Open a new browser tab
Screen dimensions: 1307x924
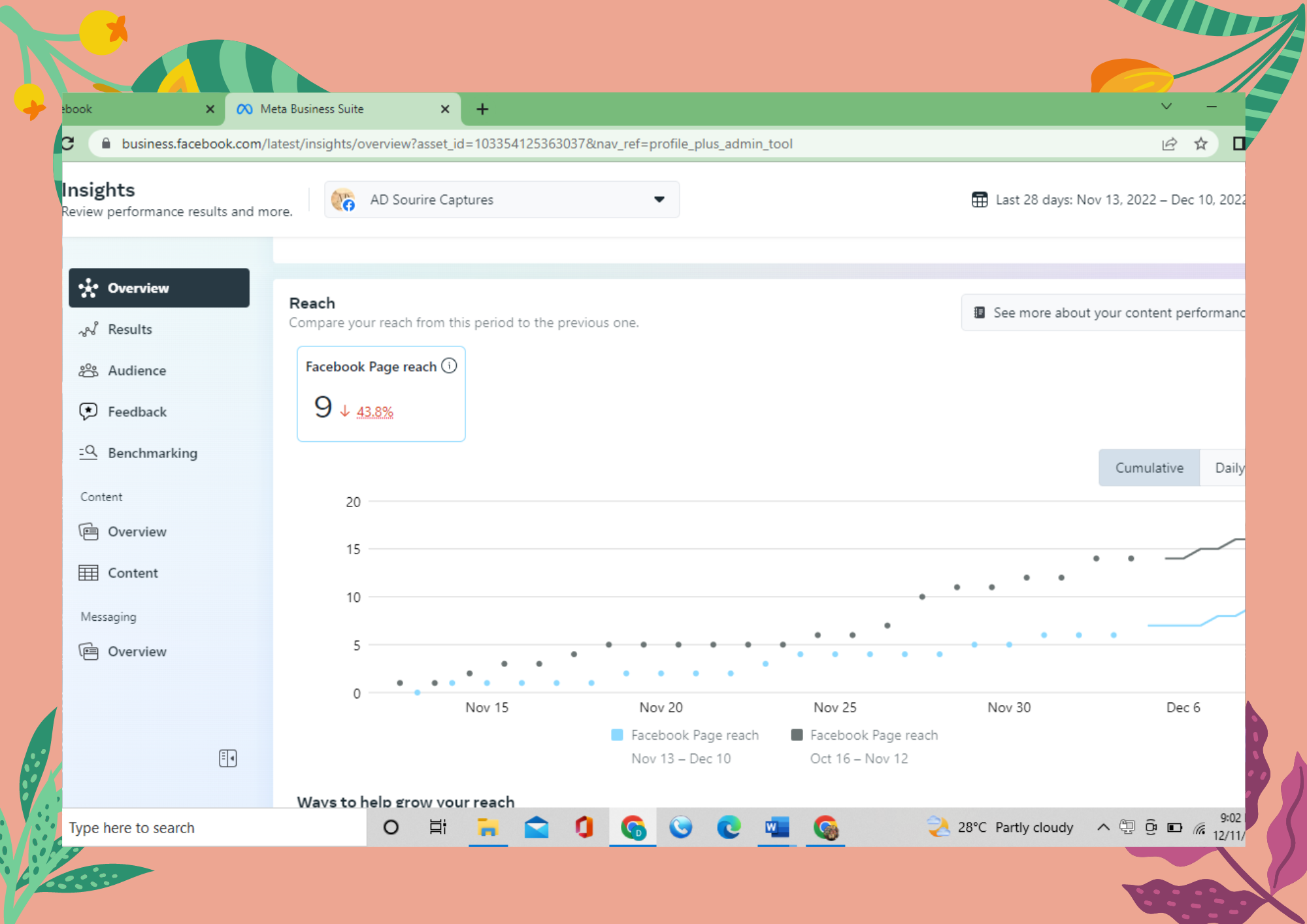482,109
